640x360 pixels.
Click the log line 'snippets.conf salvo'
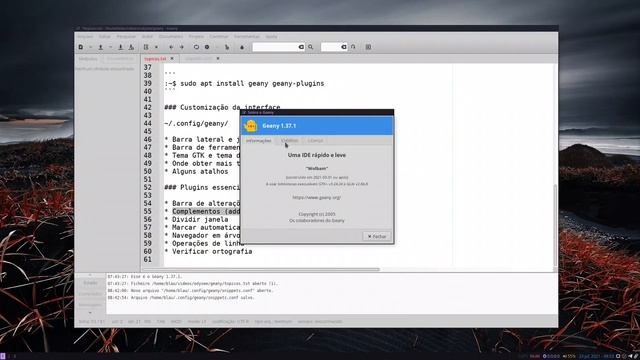(x=181, y=298)
